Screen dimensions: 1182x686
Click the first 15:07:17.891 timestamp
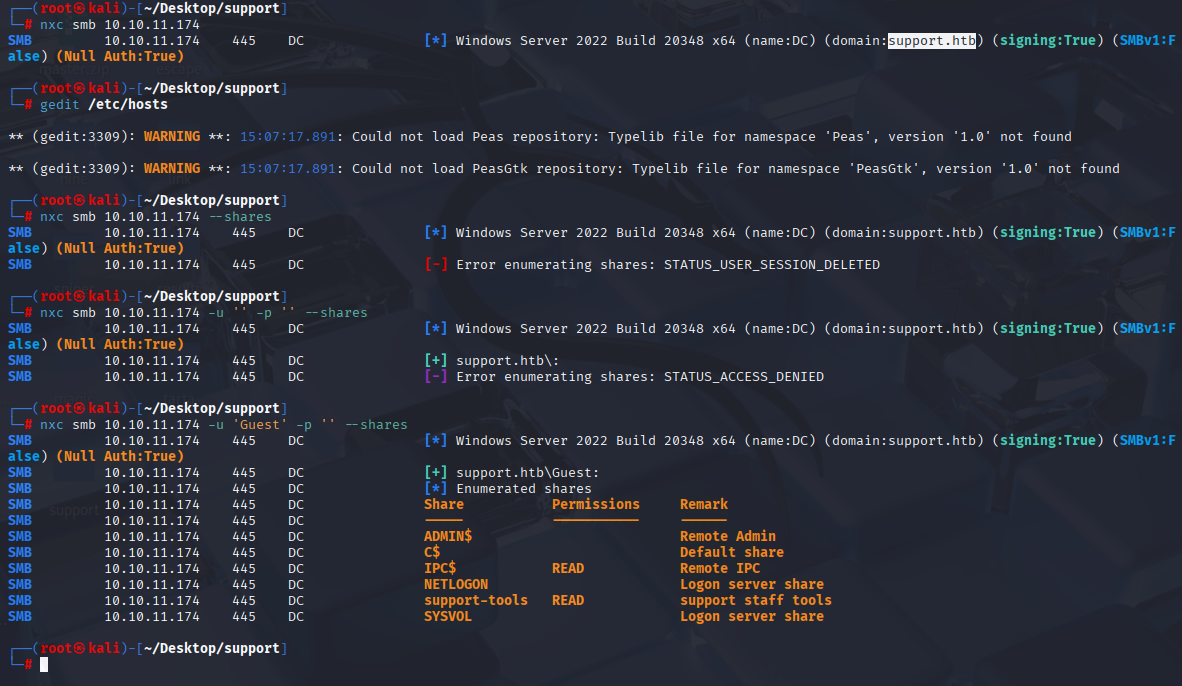pyautogui.click(x=288, y=136)
